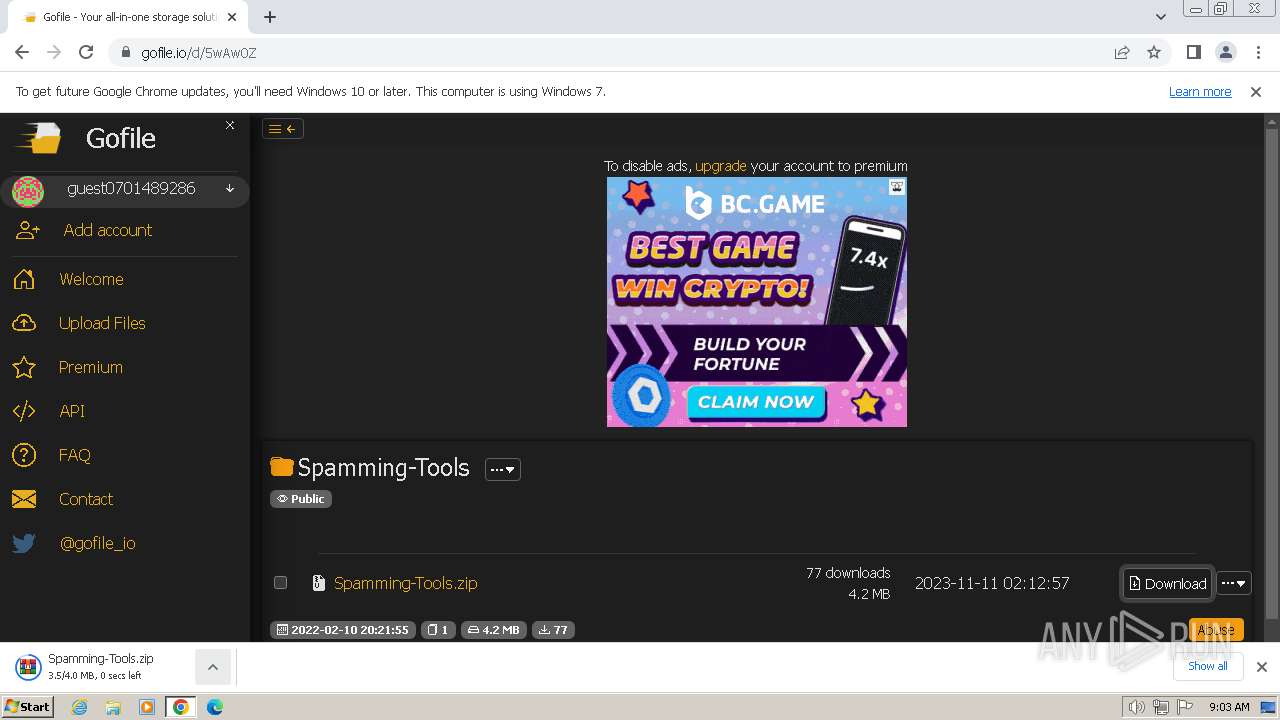This screenshot has width=1280, height=720.
Task: Click CLAIM NOW in the ad
Action: [x=755, y=402]
